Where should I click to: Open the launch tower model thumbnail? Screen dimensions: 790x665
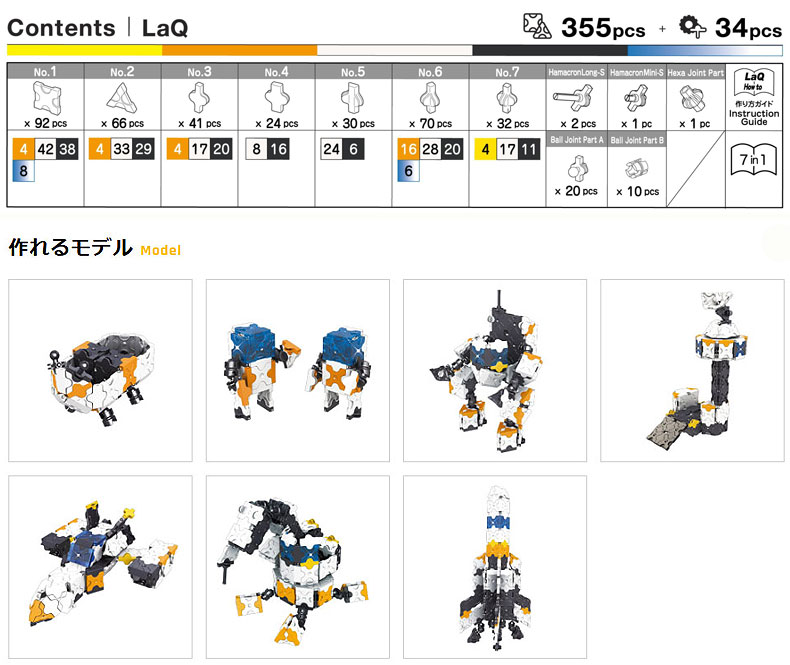click(x=692, y=370)
